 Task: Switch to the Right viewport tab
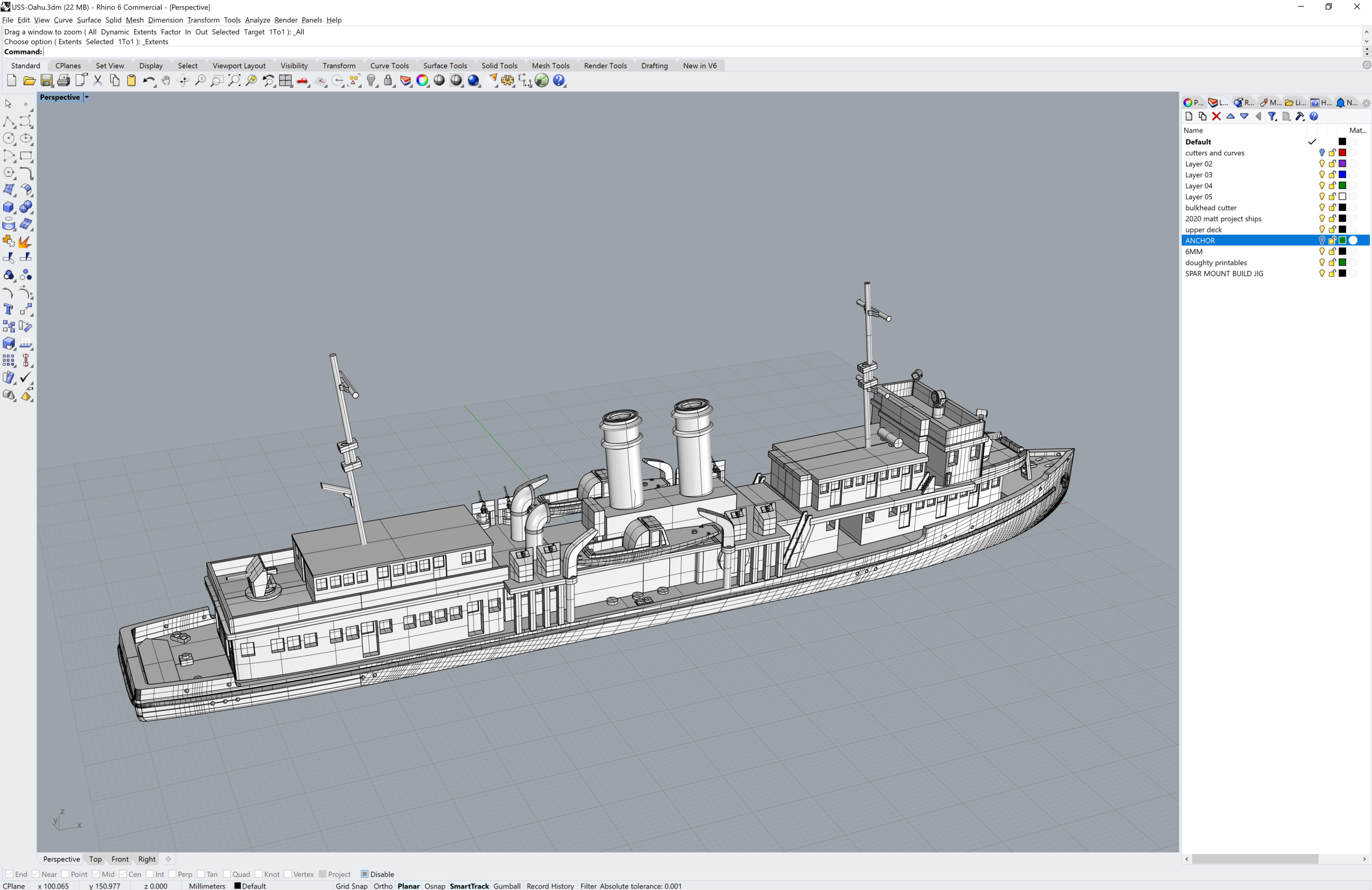(x=147, y=859)
